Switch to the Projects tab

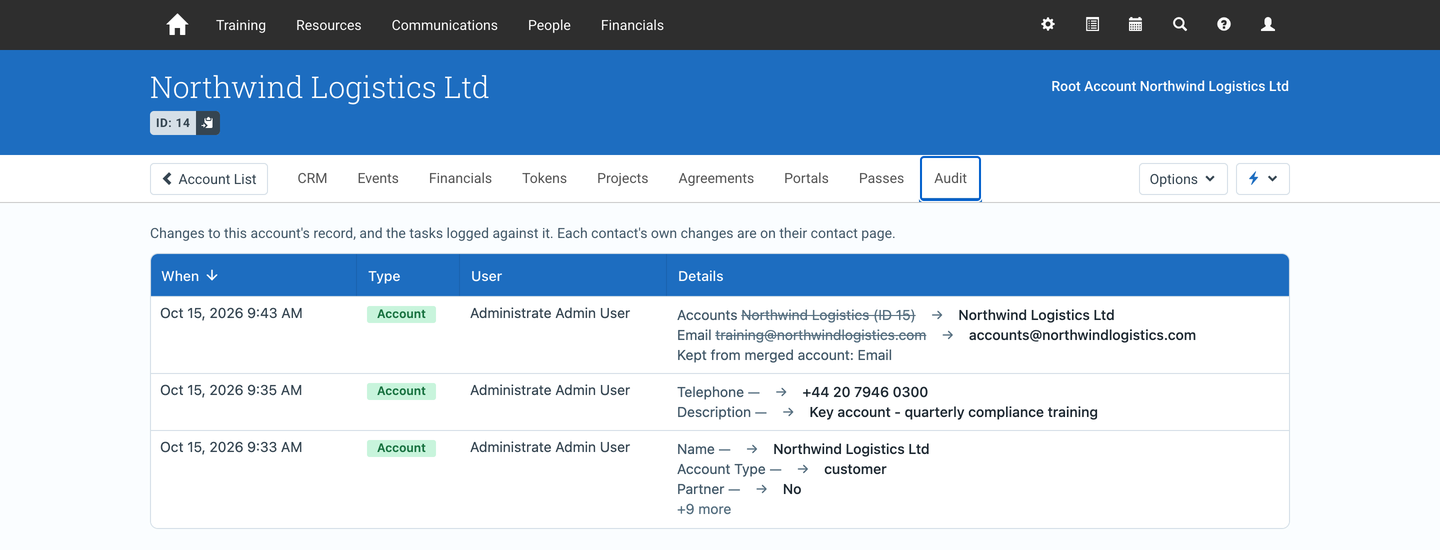point(622,178)
